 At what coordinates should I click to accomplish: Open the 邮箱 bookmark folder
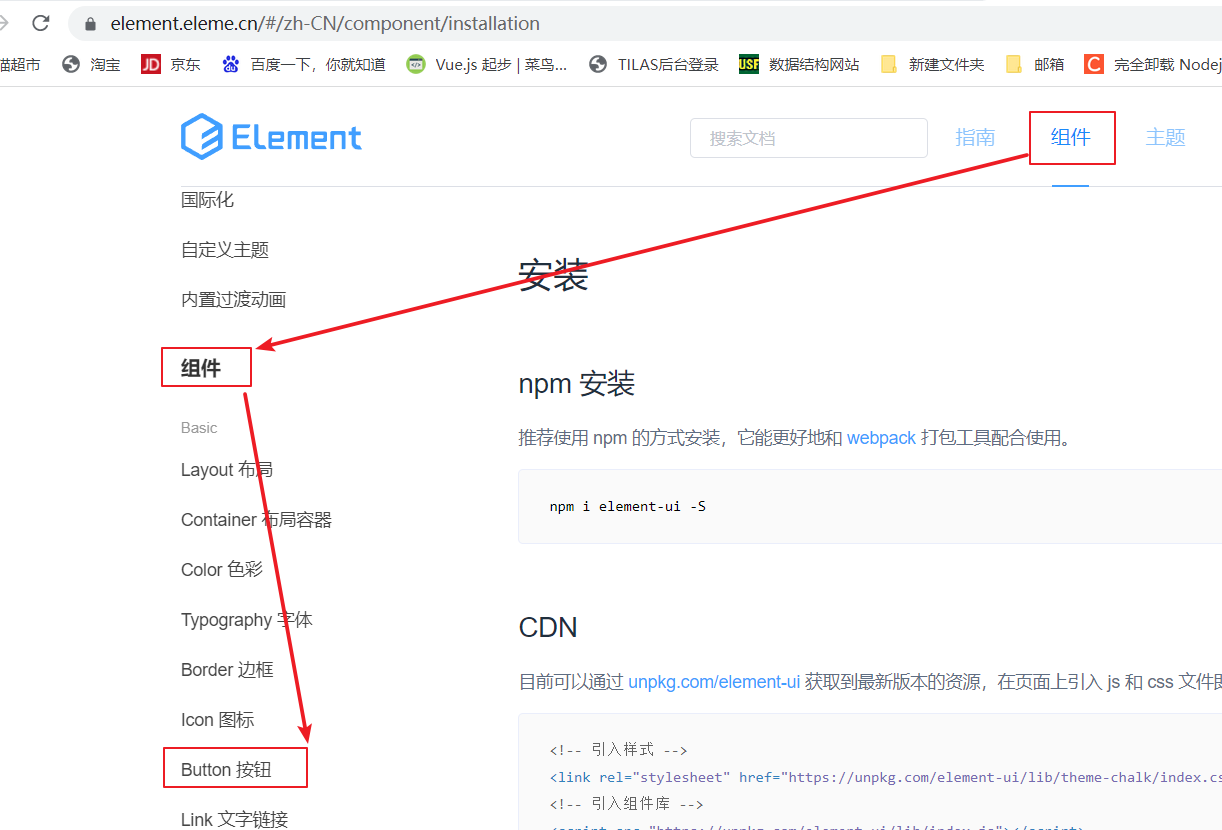coord(1035,64)
